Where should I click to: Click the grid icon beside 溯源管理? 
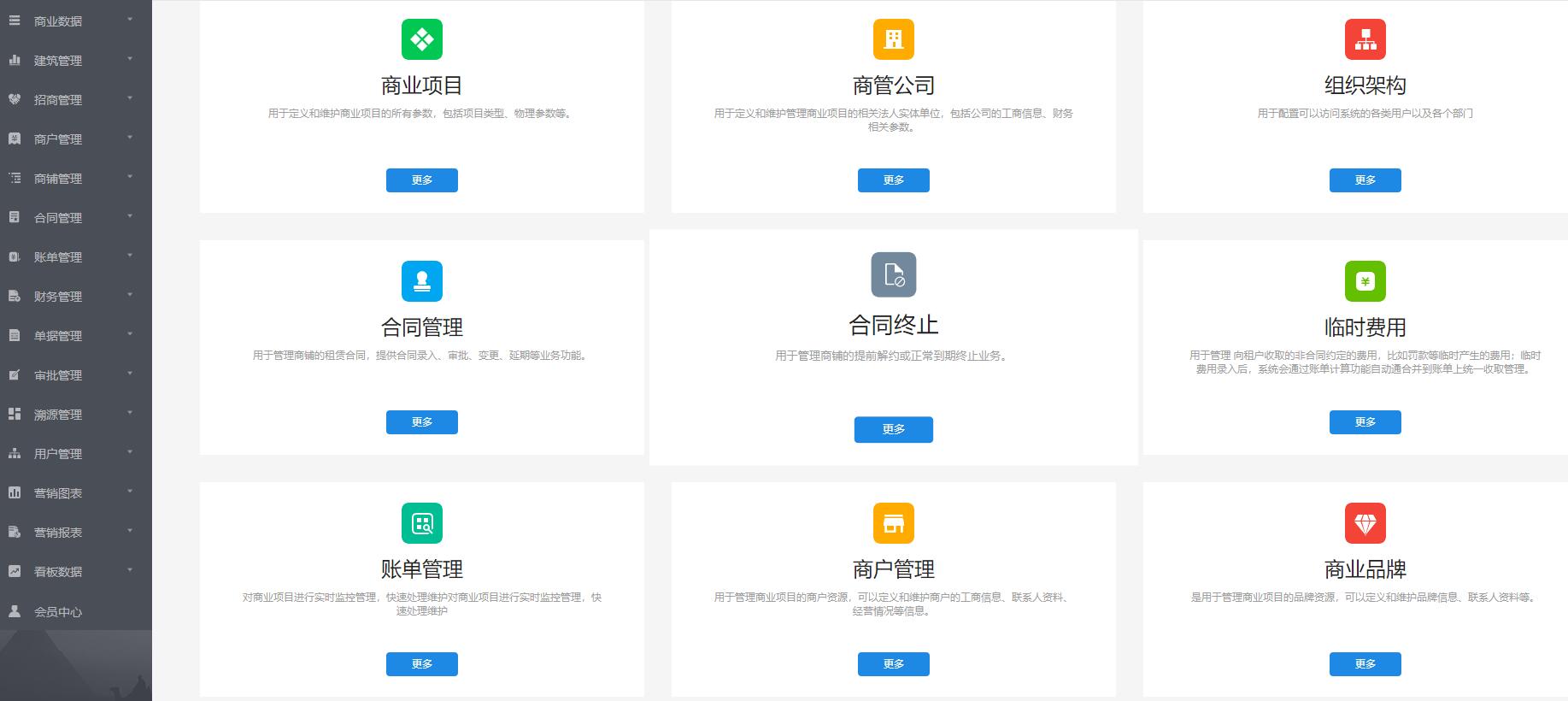[x=15, y=414]
